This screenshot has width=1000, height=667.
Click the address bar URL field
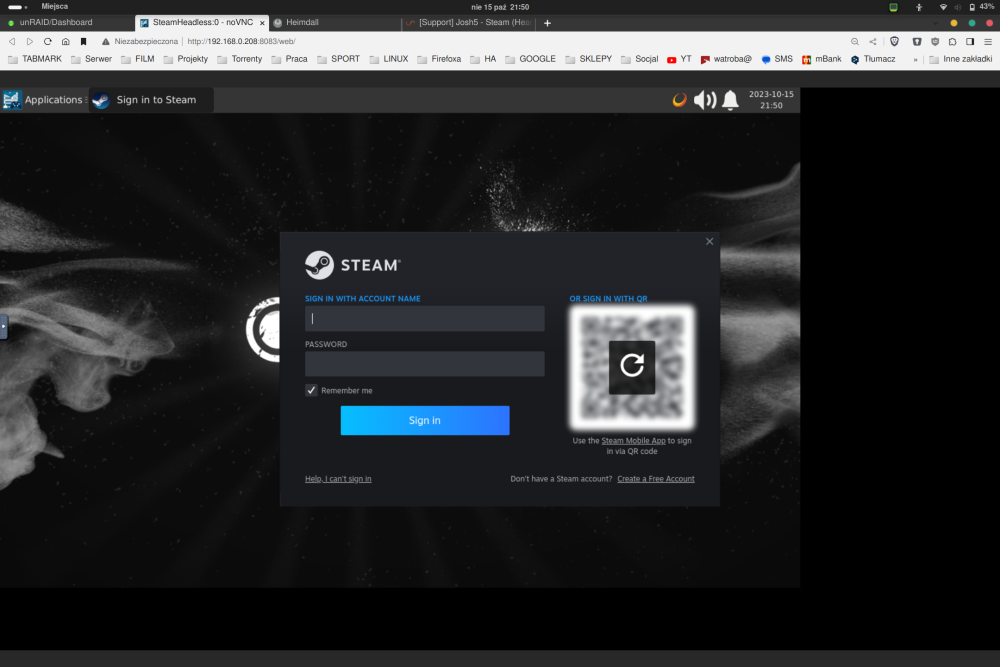(x=241, y=41)
